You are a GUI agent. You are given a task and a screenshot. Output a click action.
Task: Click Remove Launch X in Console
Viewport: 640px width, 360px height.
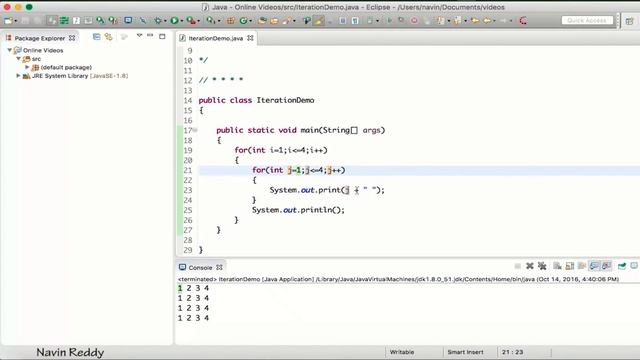530,266
